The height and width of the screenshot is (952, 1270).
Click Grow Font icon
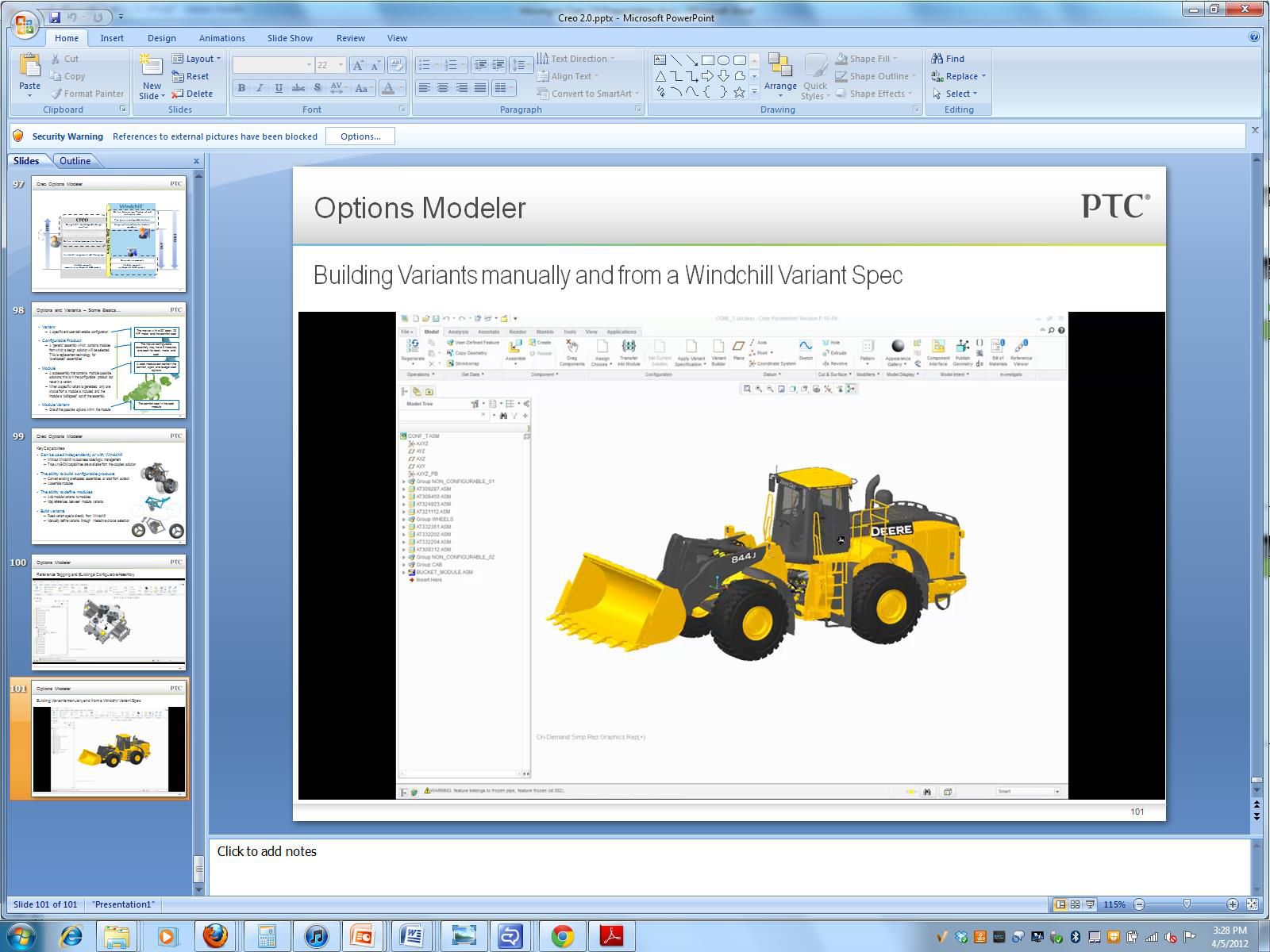click(x=359, y=65)
